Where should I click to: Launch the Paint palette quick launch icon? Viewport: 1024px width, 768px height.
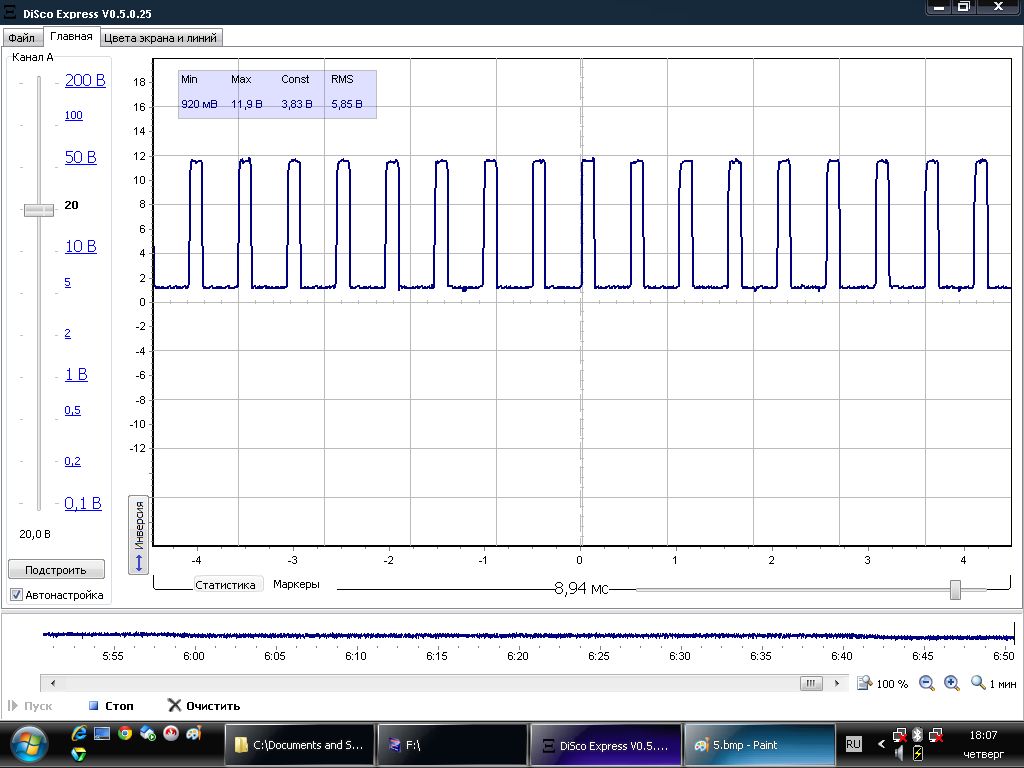[x=193, y=733]
